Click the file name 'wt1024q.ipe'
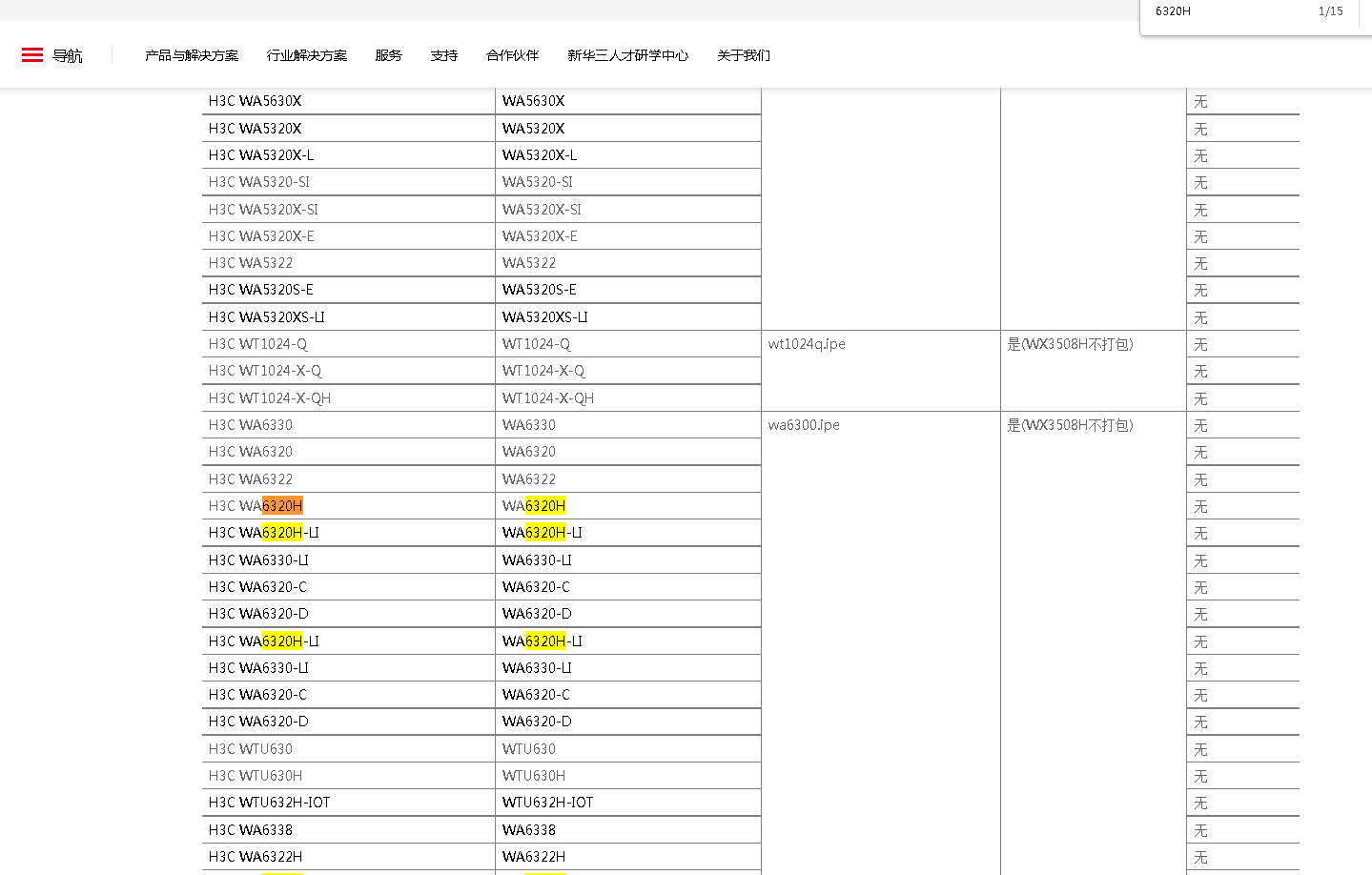 pos(807,344)
